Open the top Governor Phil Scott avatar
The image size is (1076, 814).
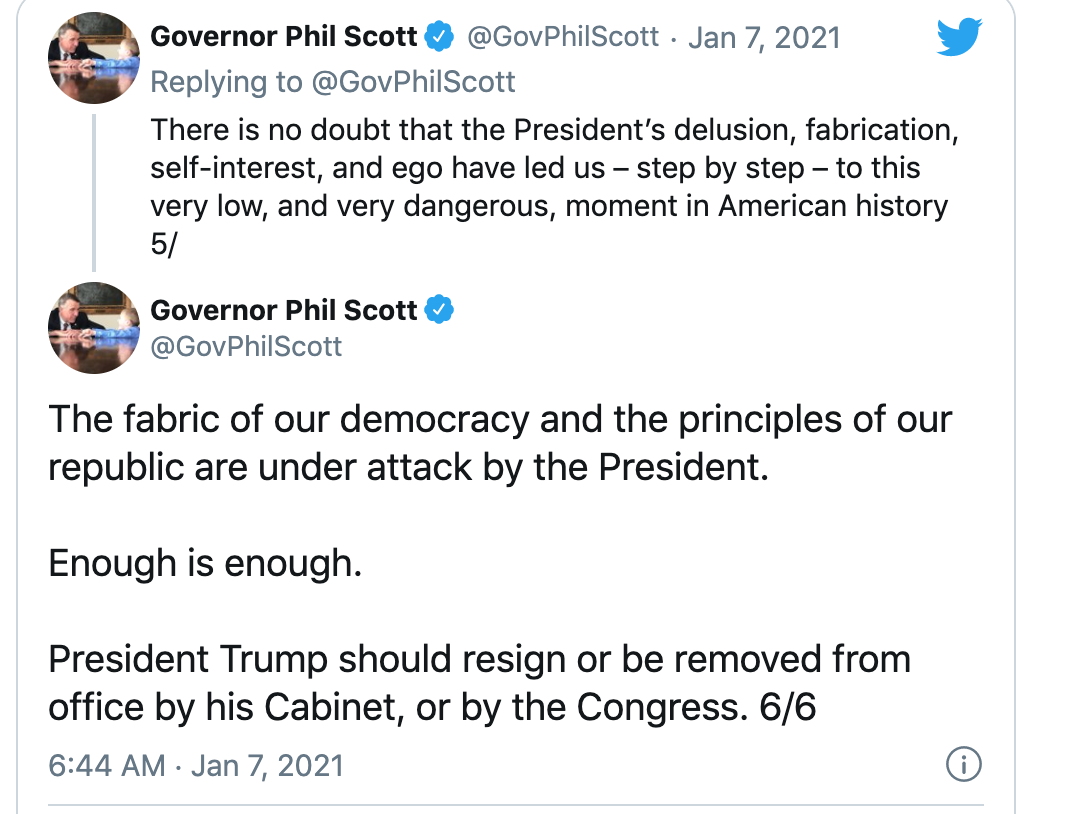(94, 58)
